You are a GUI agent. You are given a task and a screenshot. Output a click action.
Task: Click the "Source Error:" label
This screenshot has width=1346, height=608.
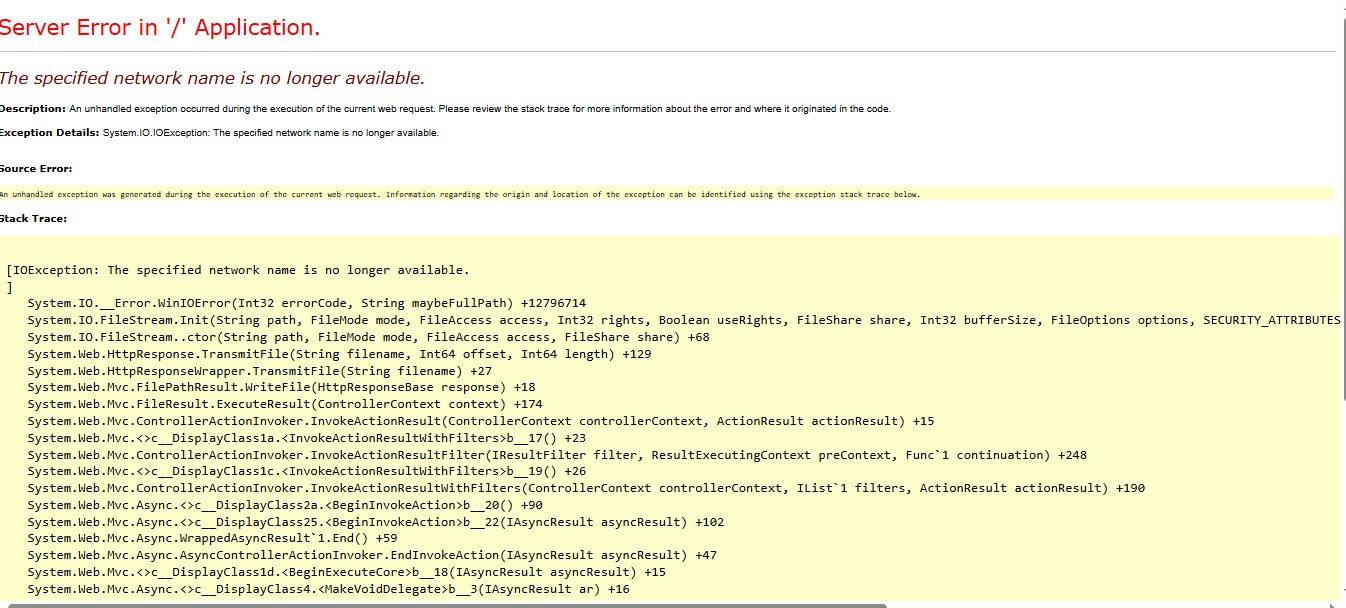(36, 169)
